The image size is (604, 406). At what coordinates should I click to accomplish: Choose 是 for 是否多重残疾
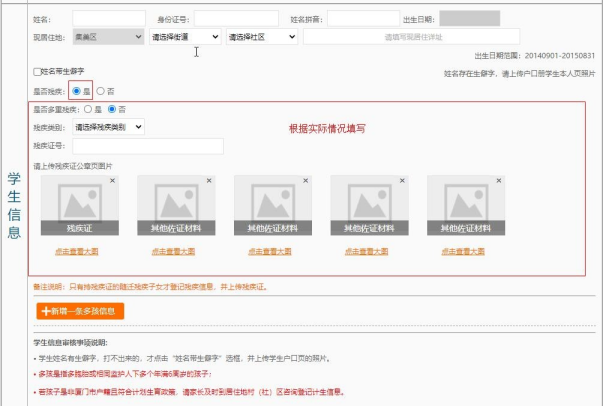(87, 109)
